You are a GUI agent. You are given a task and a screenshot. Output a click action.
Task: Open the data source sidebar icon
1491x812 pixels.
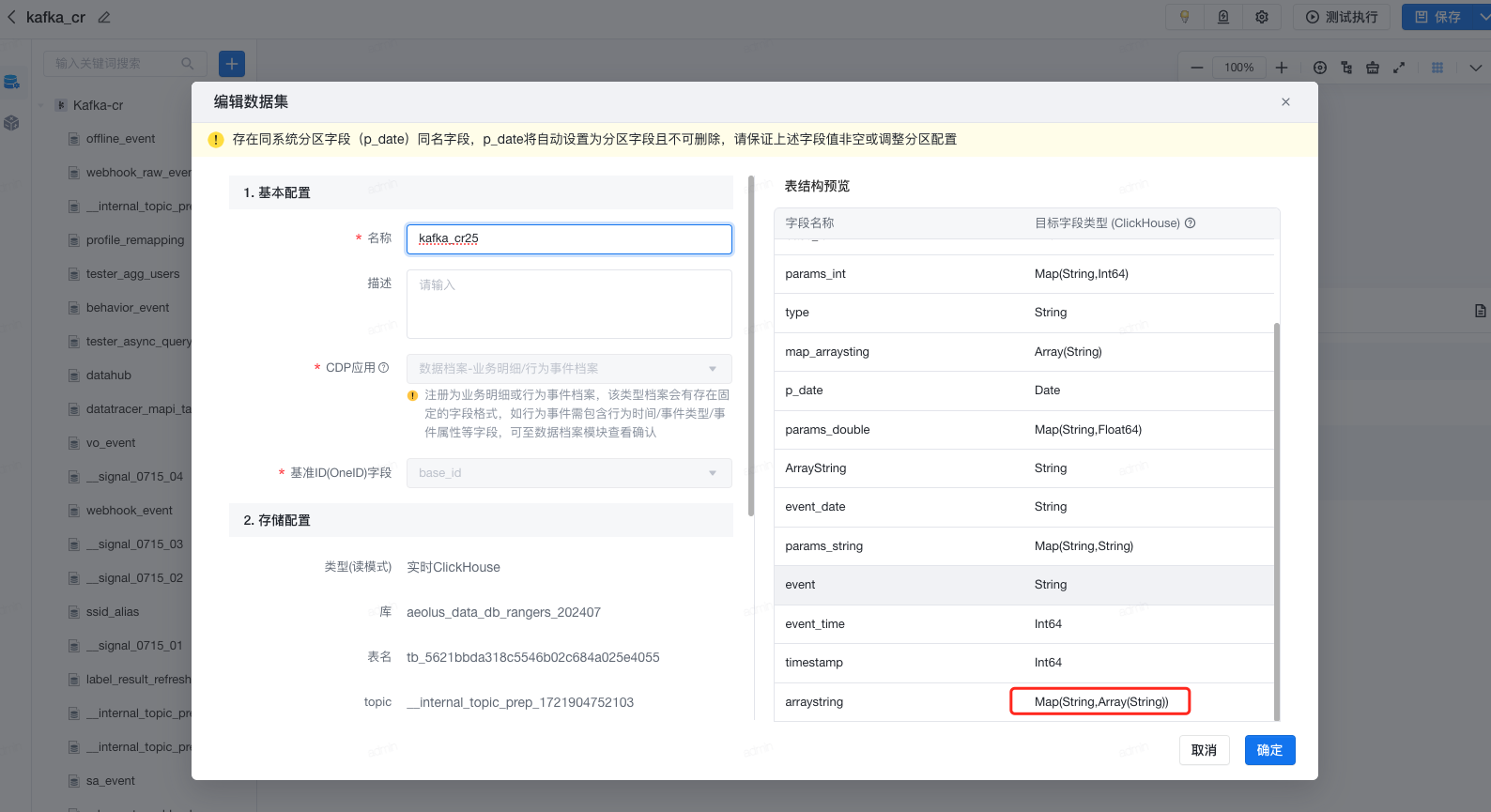click(11, 83)
